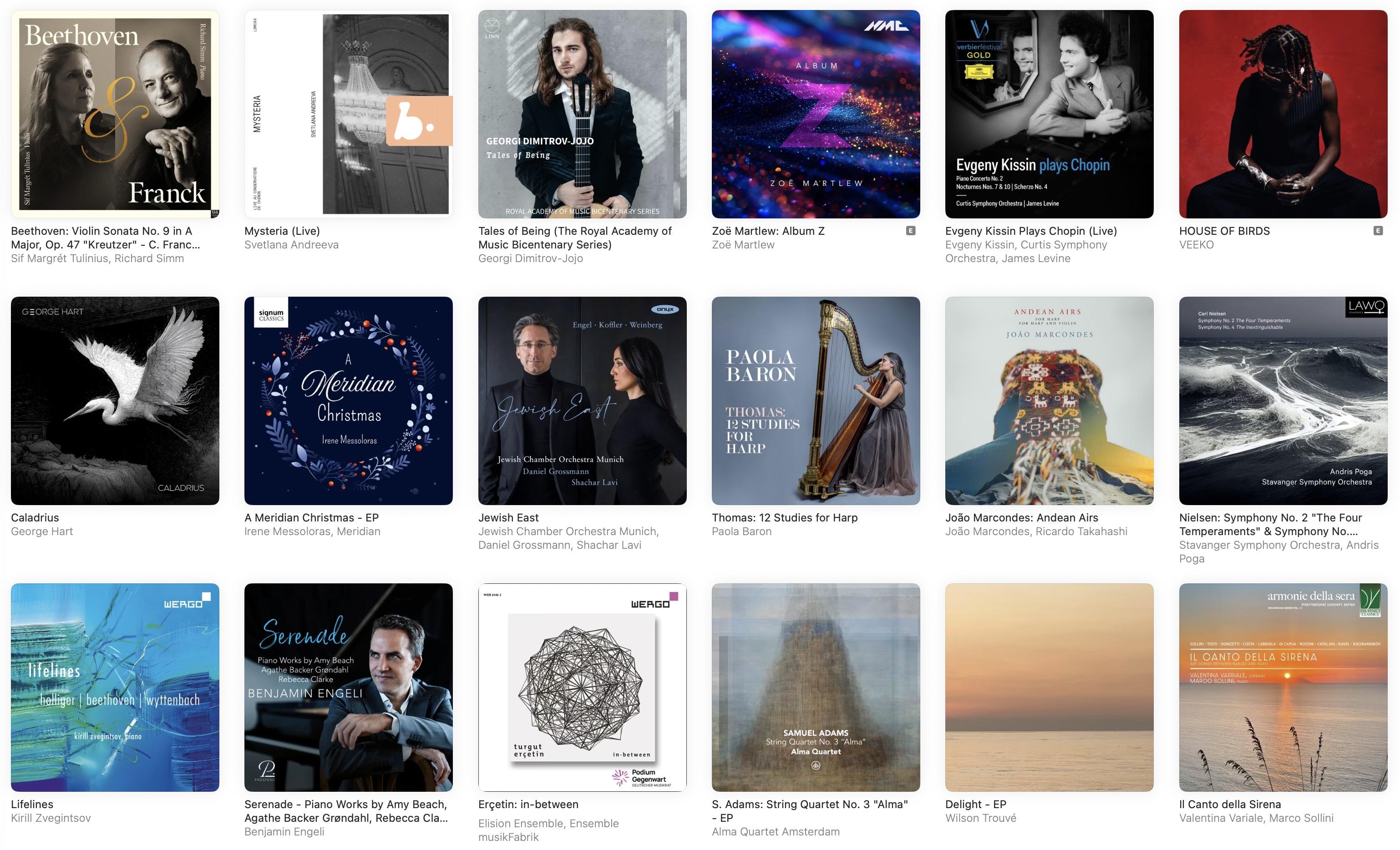
Task: Open Caladrius heron album cover
Action: pos(115,400)
